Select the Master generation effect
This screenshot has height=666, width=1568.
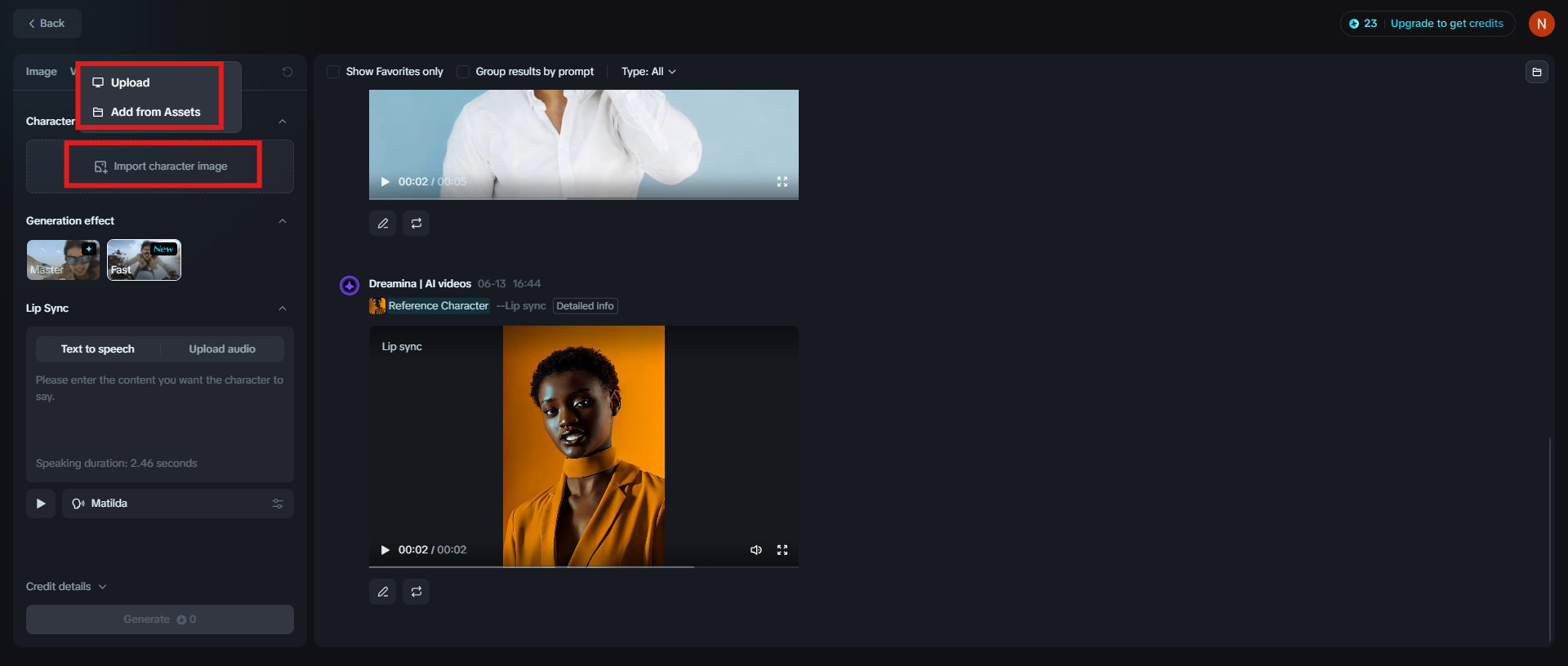[x=63, y=260]
